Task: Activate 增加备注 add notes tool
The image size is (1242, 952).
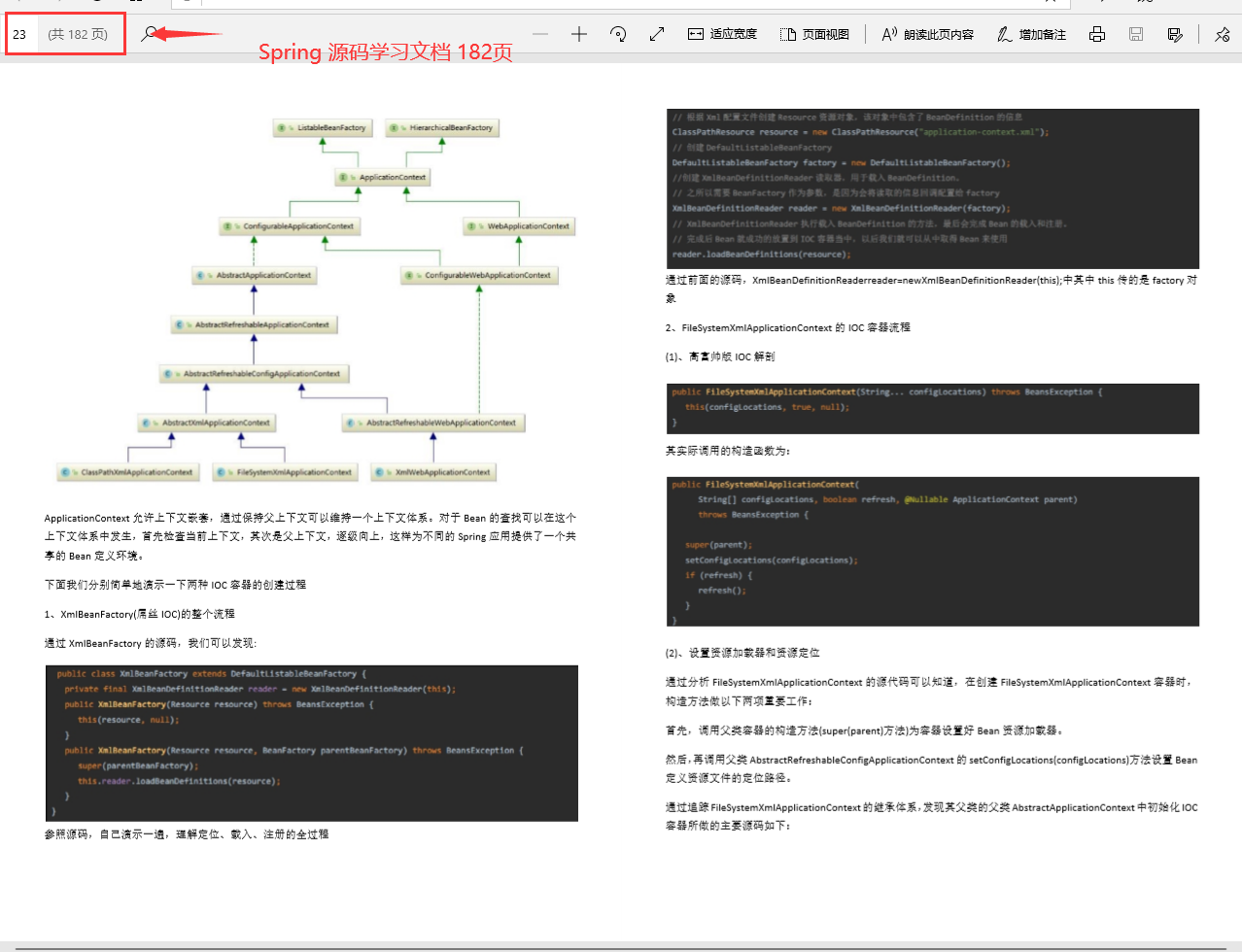Action: click(1031, 34)
